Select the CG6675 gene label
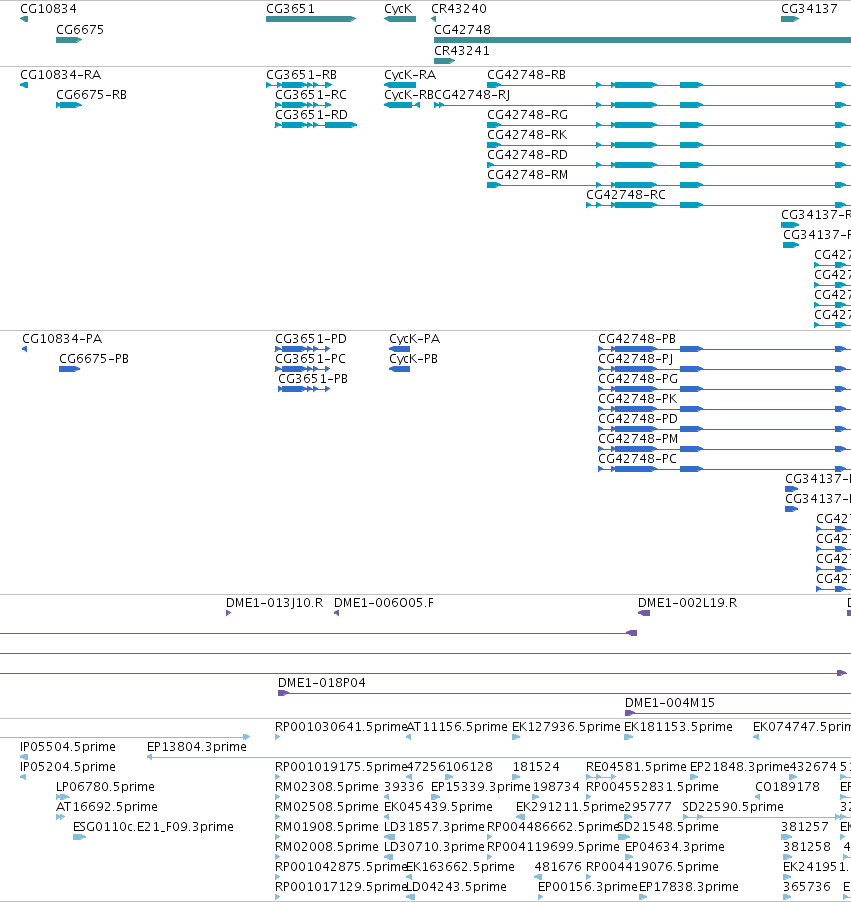851x902 pixels. (80, 29)
